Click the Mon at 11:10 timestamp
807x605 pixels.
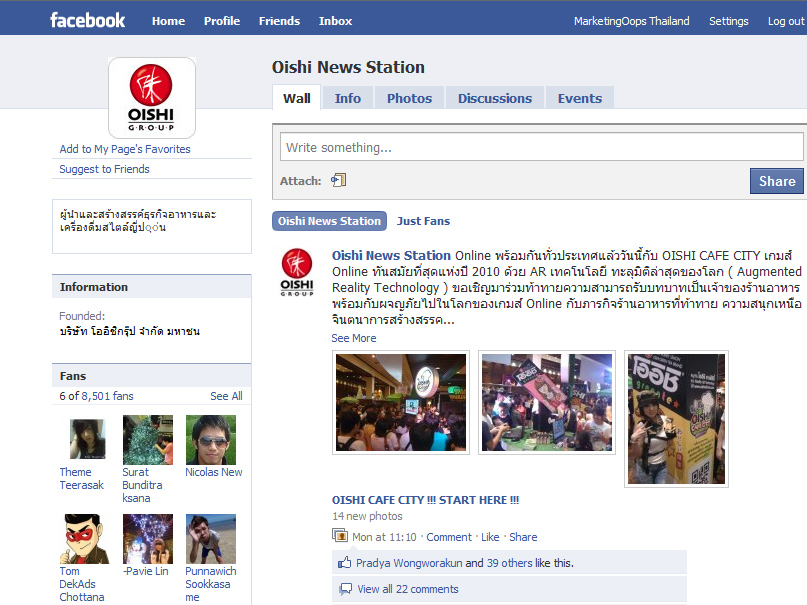384,537
